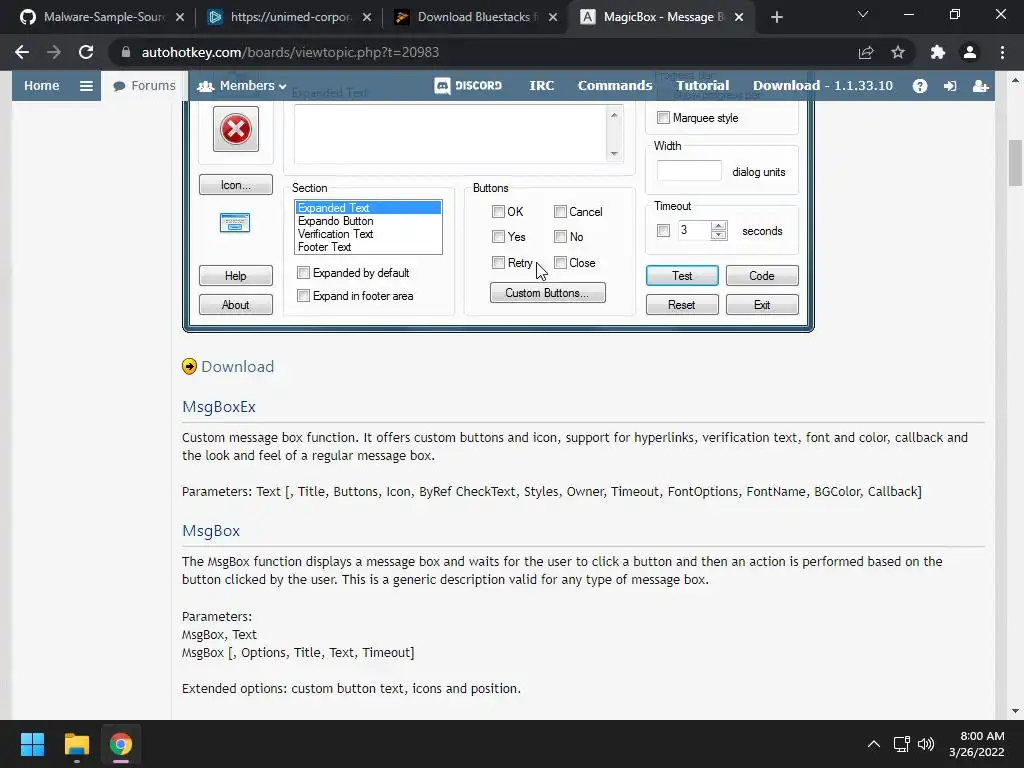Click the Expanded Text input area

(451, 134)
